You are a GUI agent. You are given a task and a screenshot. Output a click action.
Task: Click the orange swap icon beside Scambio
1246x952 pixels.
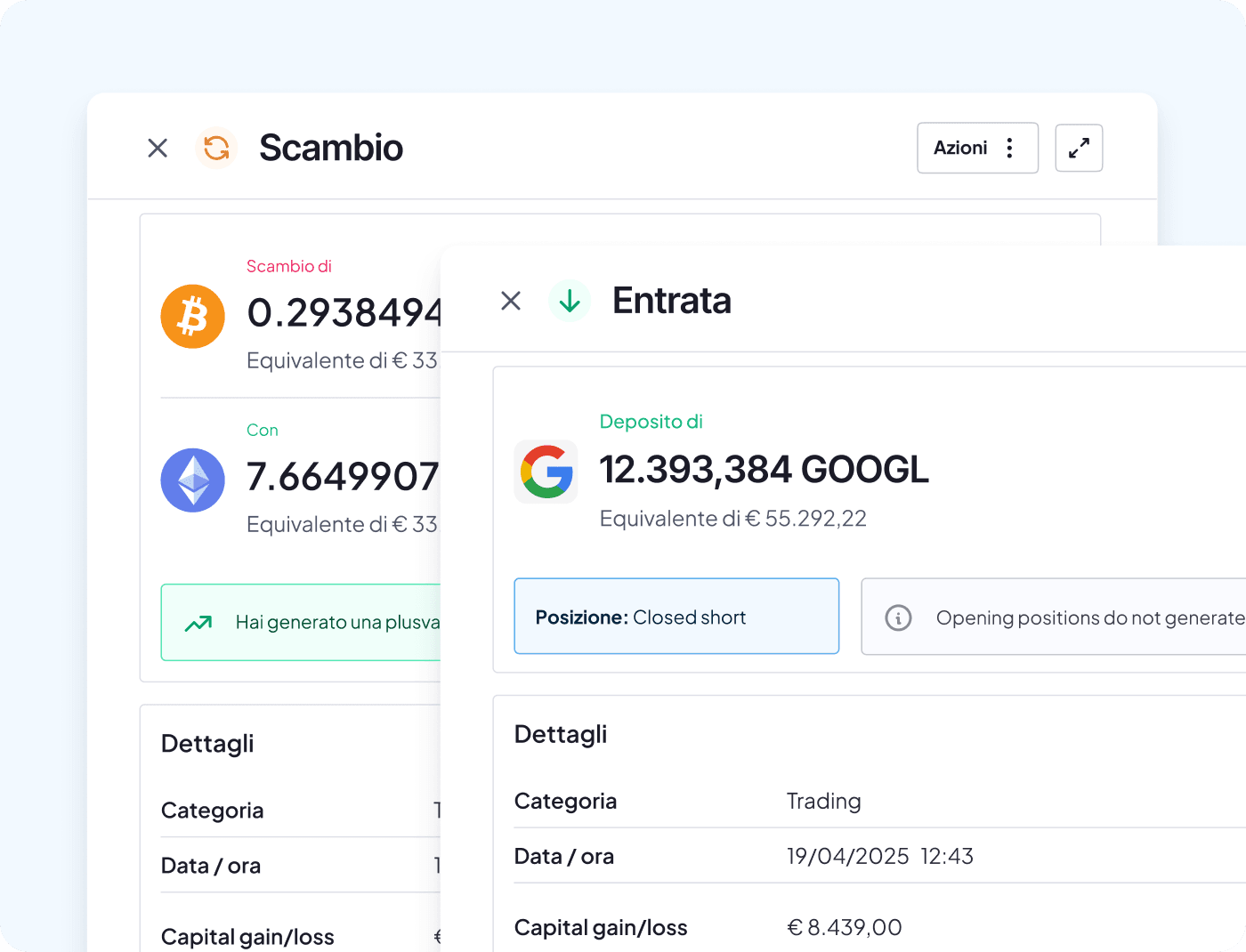click(x=216, y=148)
